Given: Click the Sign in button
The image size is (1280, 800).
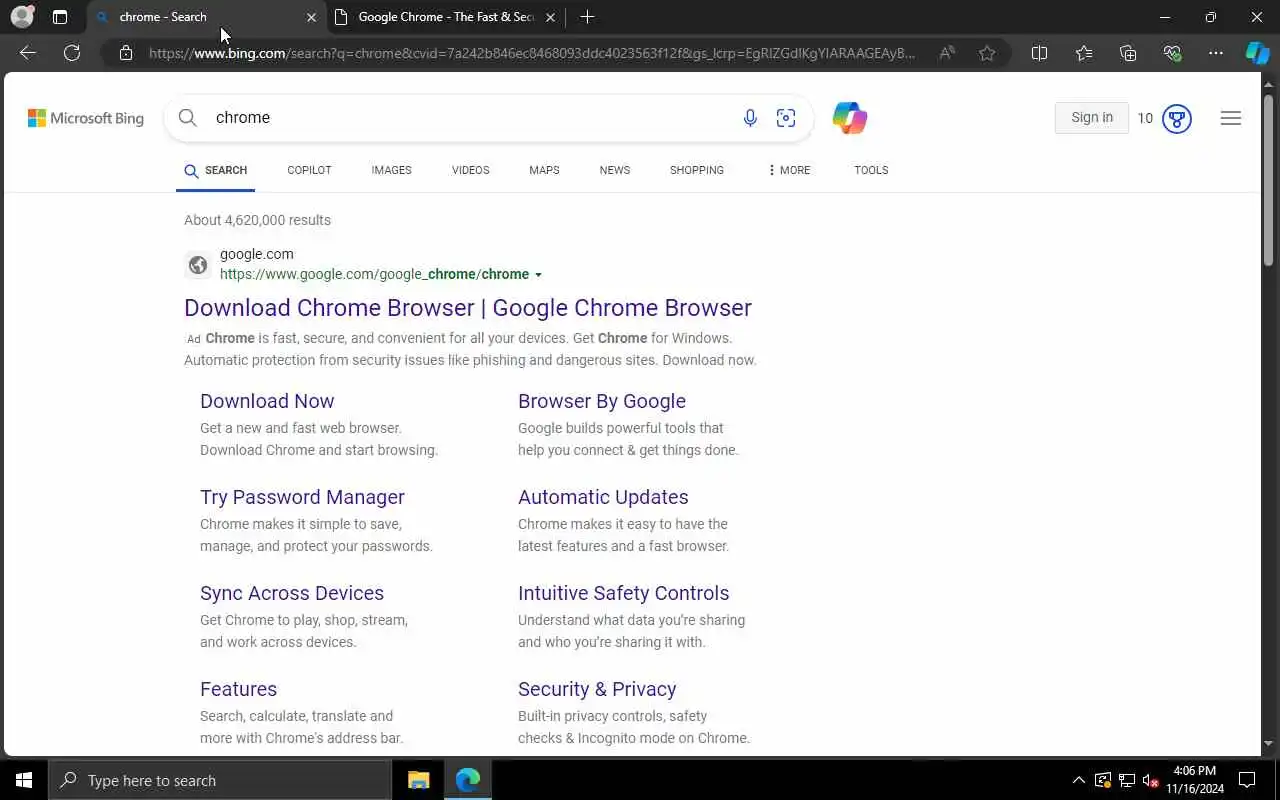Looking at the screenshot, I should click(x=1092, y=118).
